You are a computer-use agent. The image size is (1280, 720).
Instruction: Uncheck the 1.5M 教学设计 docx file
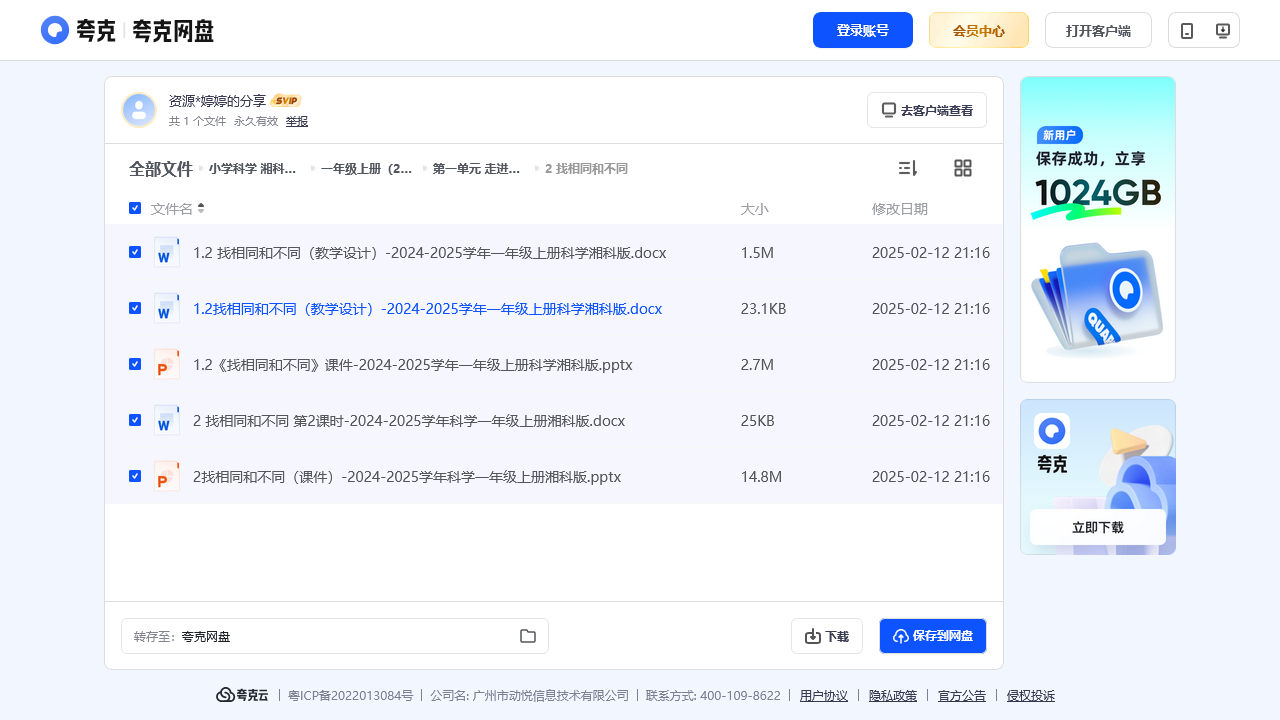[135, 252]
